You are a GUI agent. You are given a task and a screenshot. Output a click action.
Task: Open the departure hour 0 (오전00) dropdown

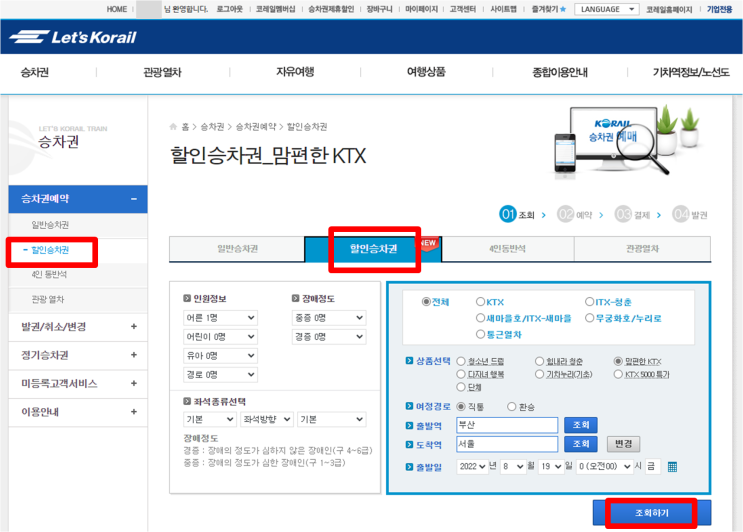tap(605, 467)
